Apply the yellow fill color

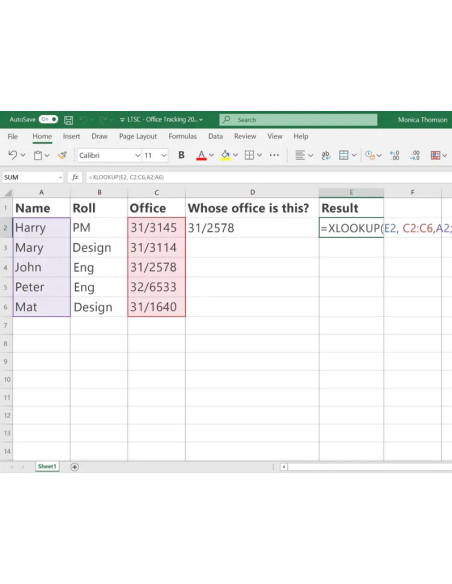(x=225, y=155)
